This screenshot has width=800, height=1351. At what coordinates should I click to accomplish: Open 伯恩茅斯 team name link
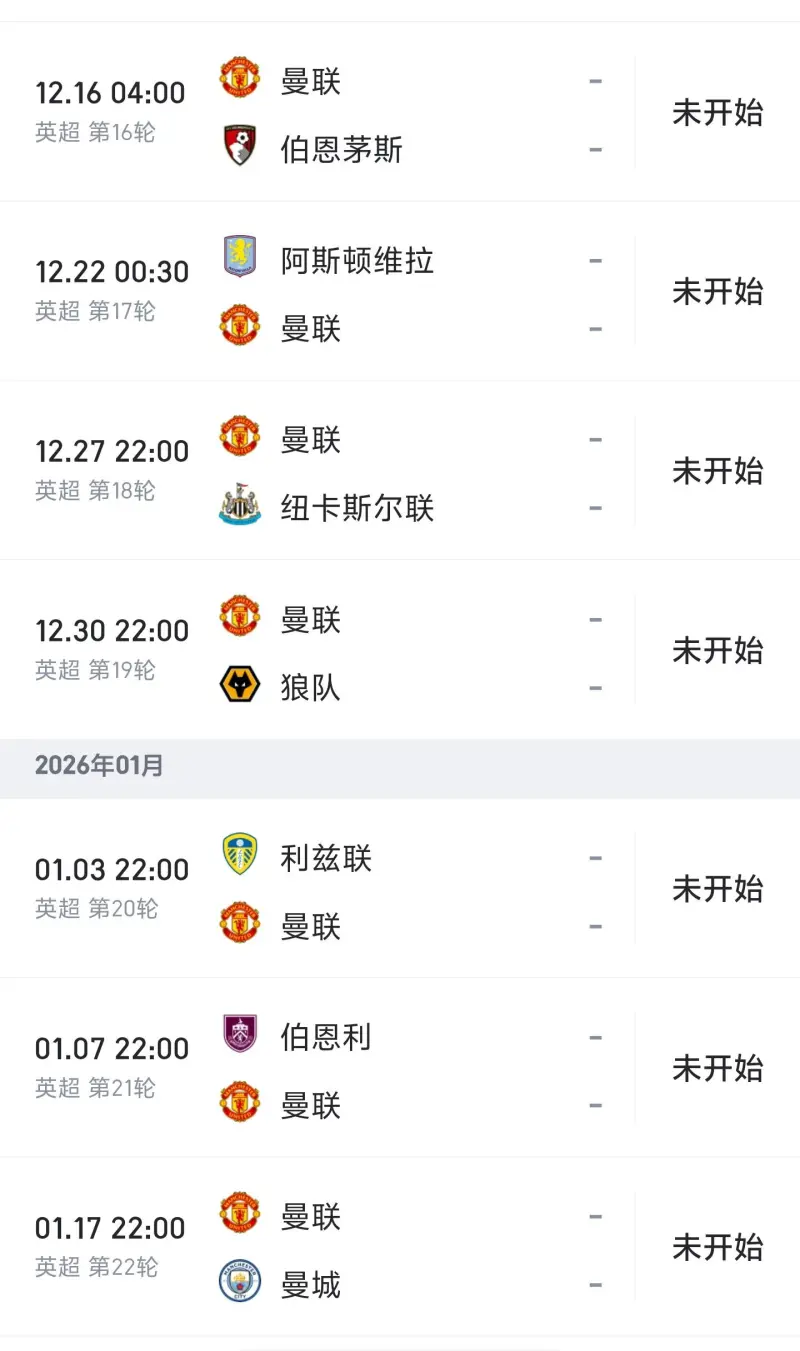341,150
